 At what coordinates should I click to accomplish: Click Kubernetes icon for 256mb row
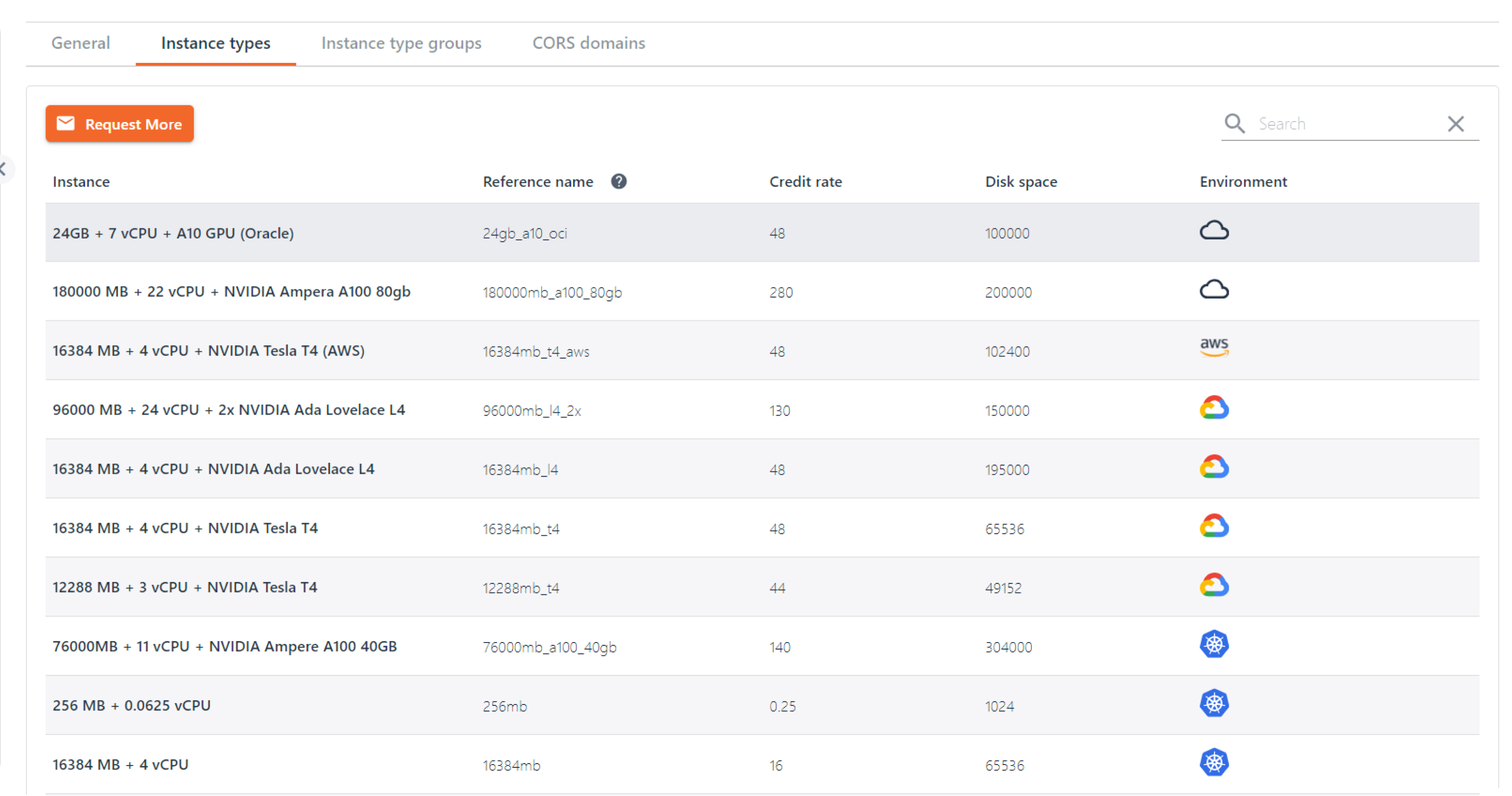click(x=1213, y=703)
